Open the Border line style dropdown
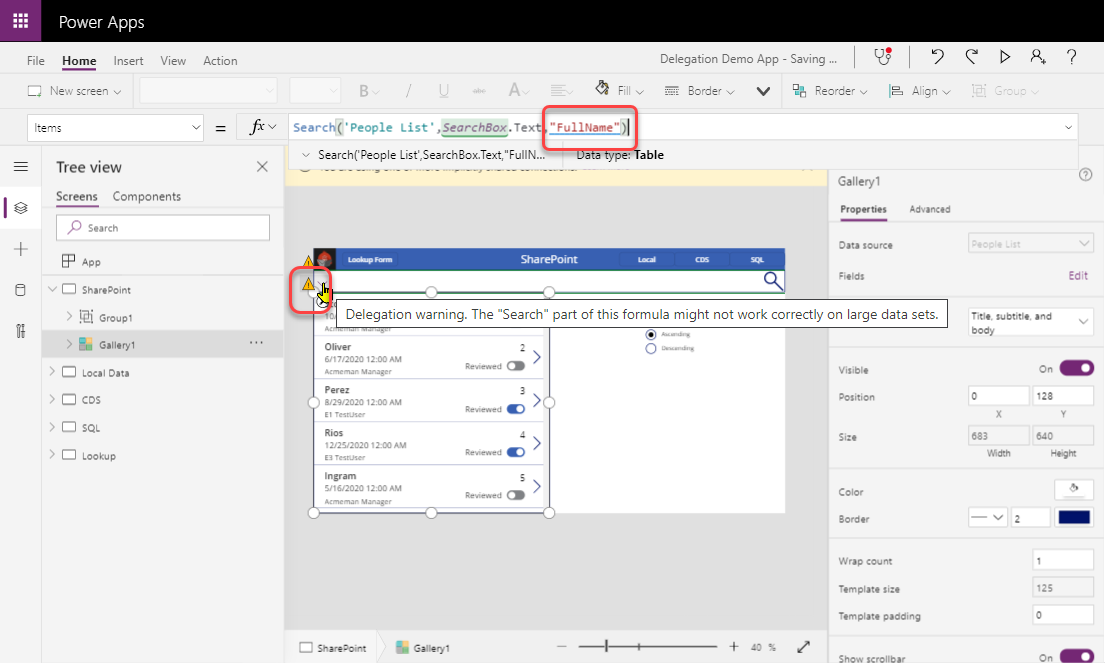The image size is (1105, 663). (987, 517)
